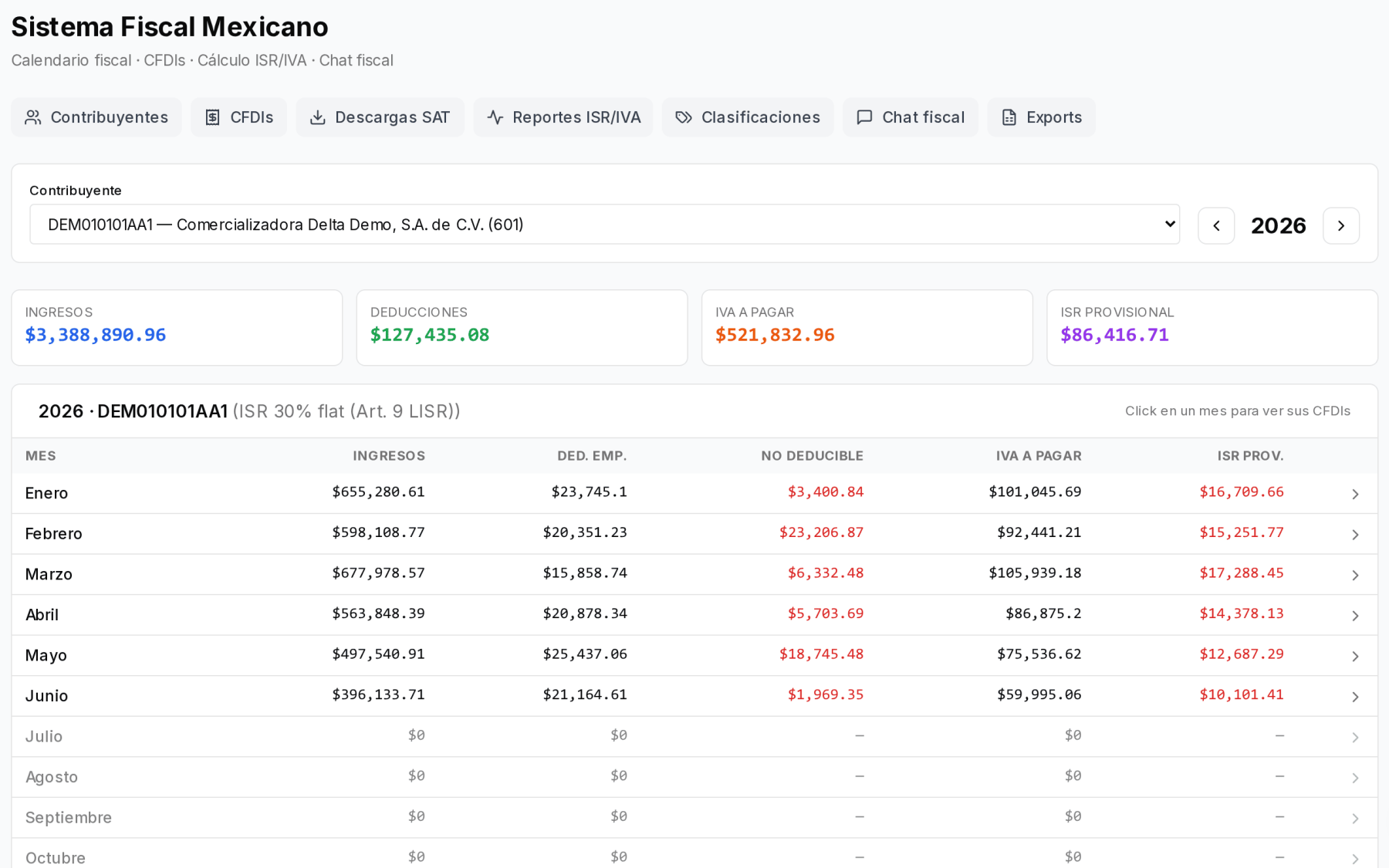Expand Enero row chevron
This screenshot has height=868, width=1389.
[1355, 494]
